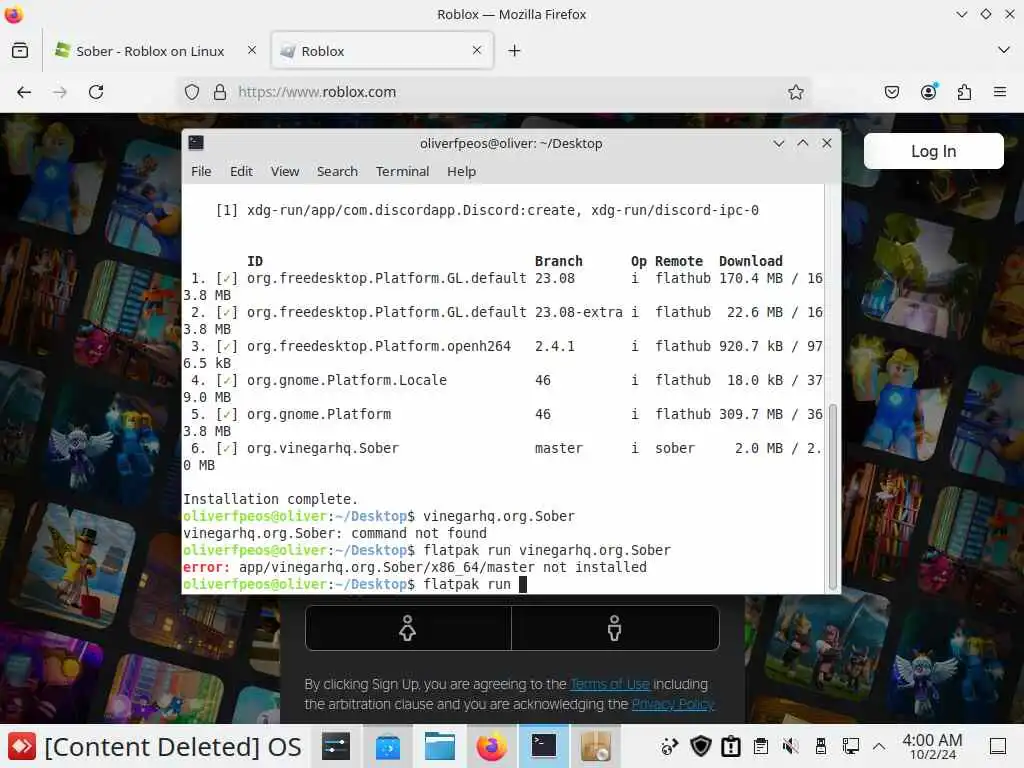
Task: Open the blue software store icon in taskbar
Action: 388,746
